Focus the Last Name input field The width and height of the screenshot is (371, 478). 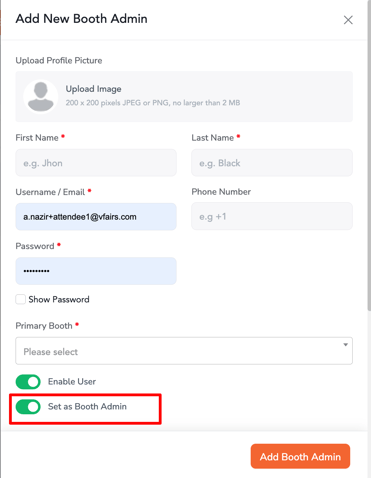(272, 163)
